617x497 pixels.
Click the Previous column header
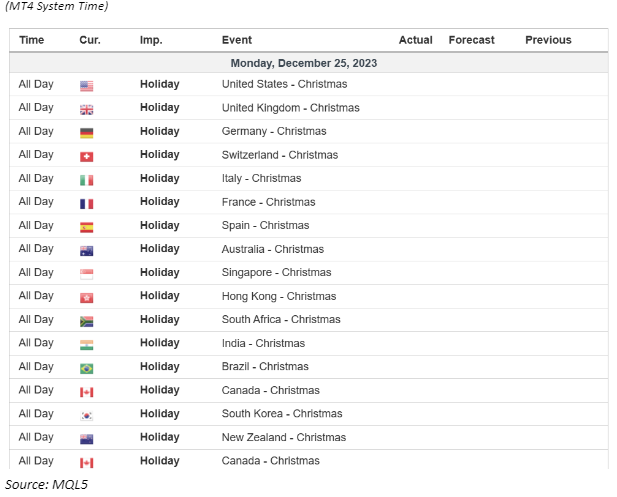548,40
